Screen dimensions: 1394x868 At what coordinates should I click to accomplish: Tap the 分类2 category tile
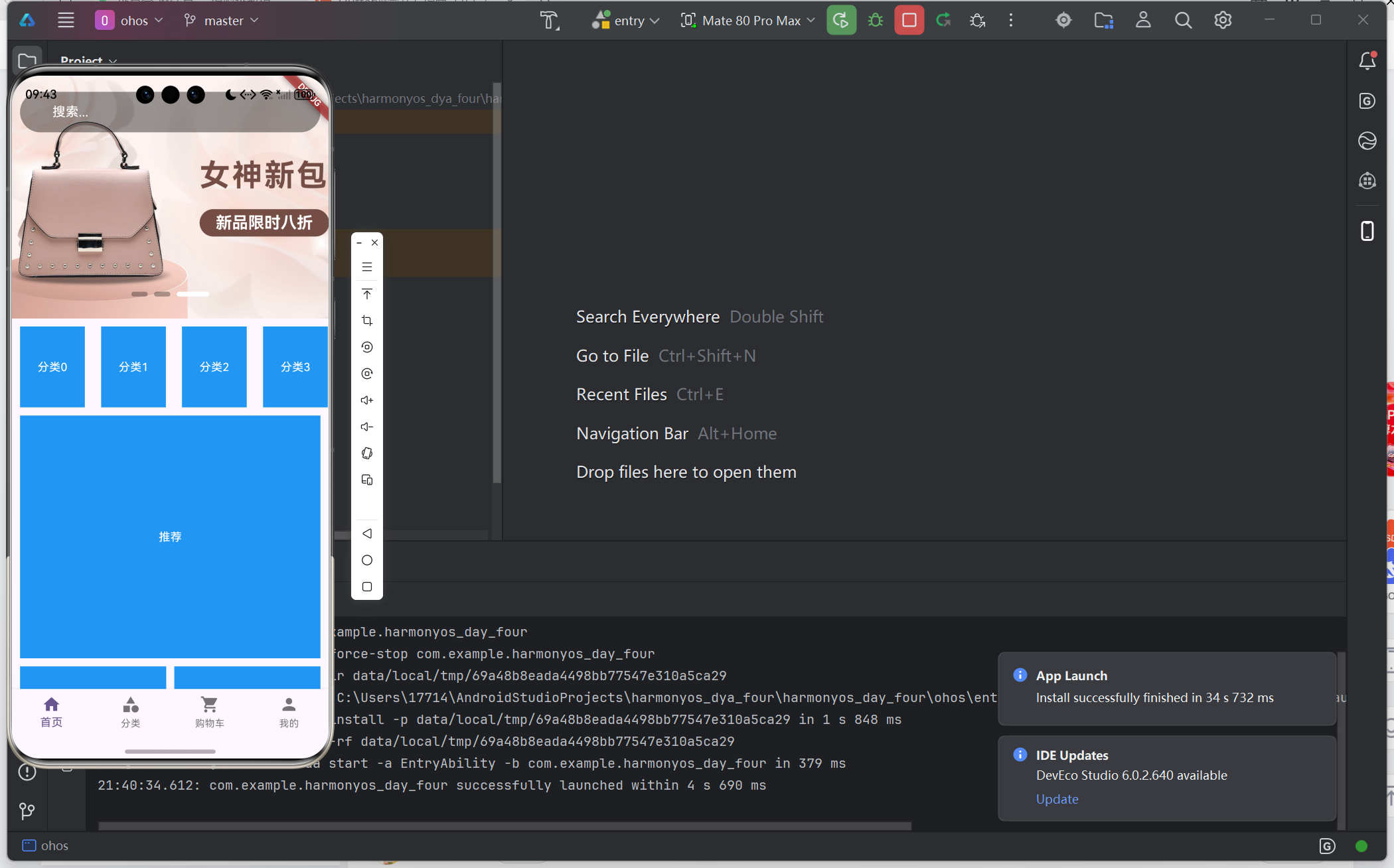point(214,366)
